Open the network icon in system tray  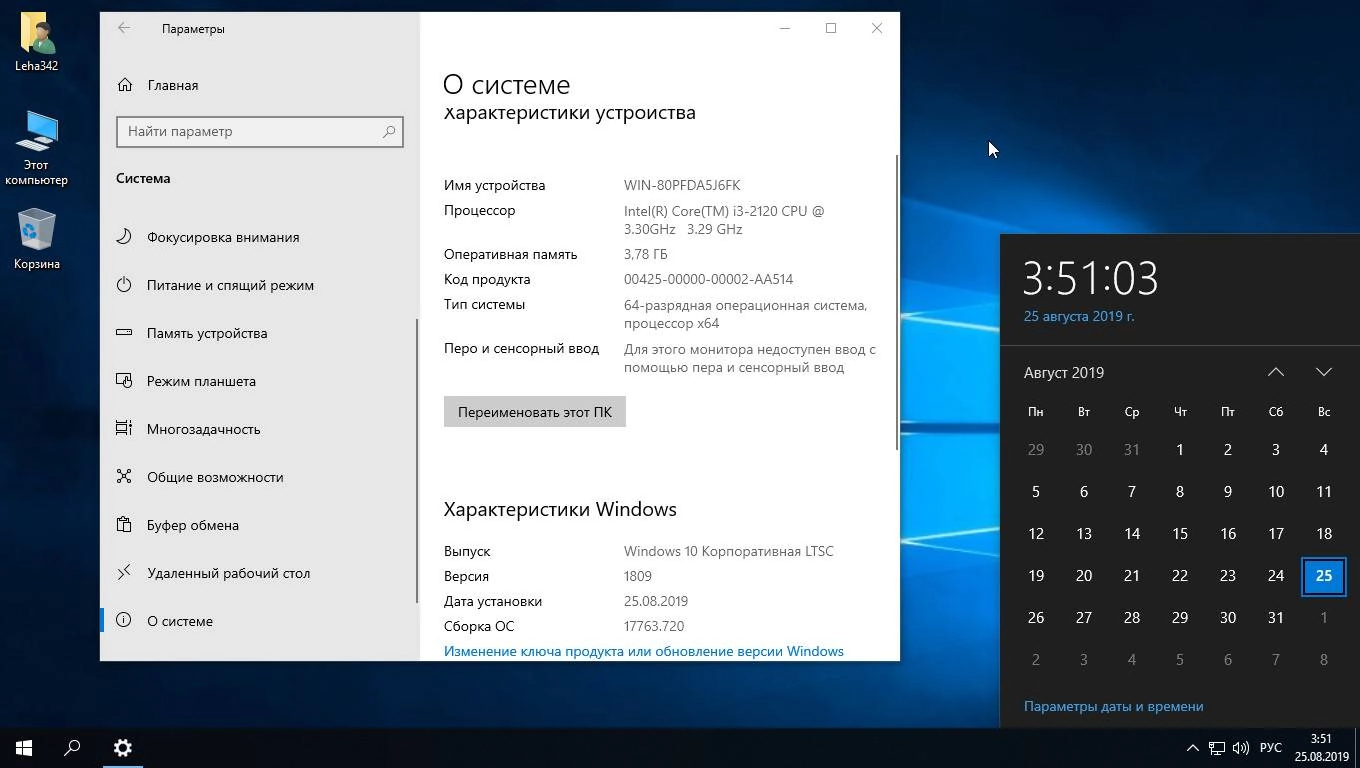[x=1217, y=748]
